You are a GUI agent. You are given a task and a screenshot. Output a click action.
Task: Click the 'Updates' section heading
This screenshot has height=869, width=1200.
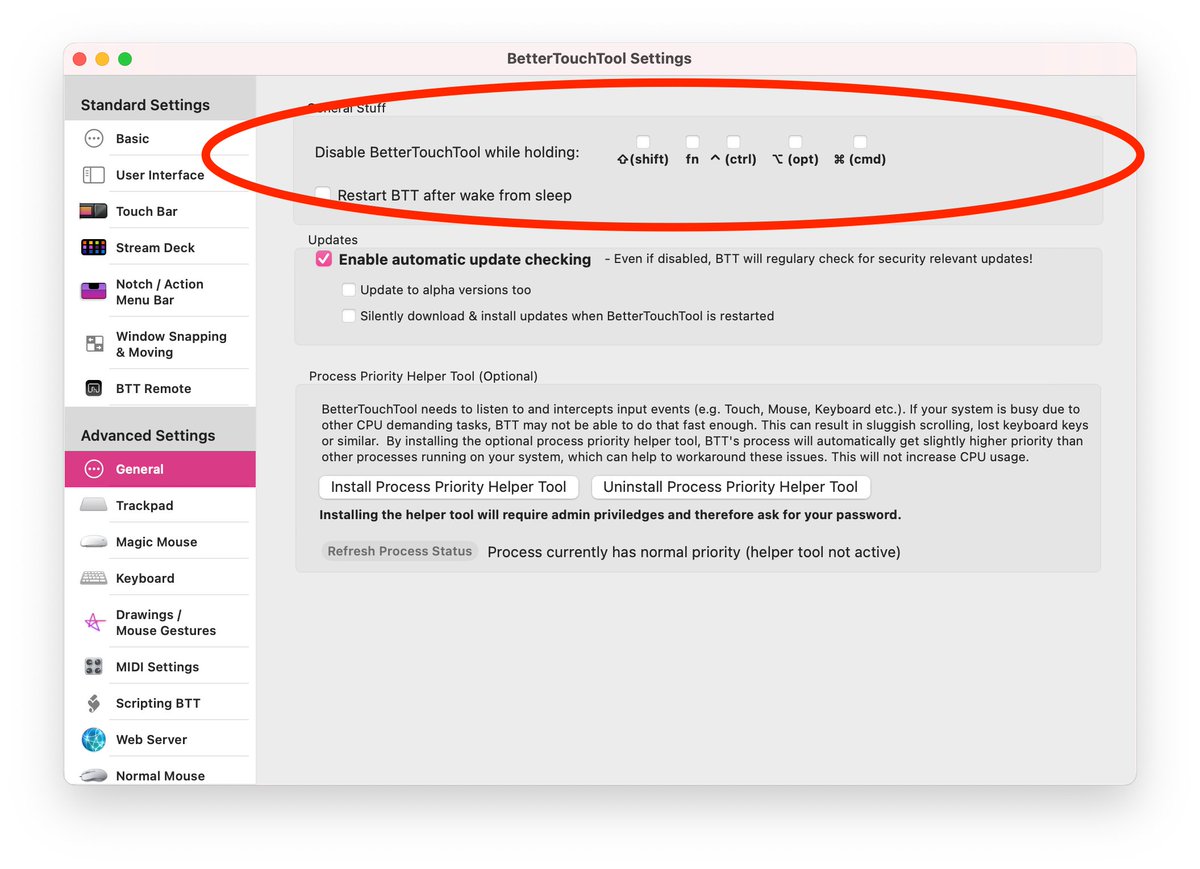click(x=333, y=240)
